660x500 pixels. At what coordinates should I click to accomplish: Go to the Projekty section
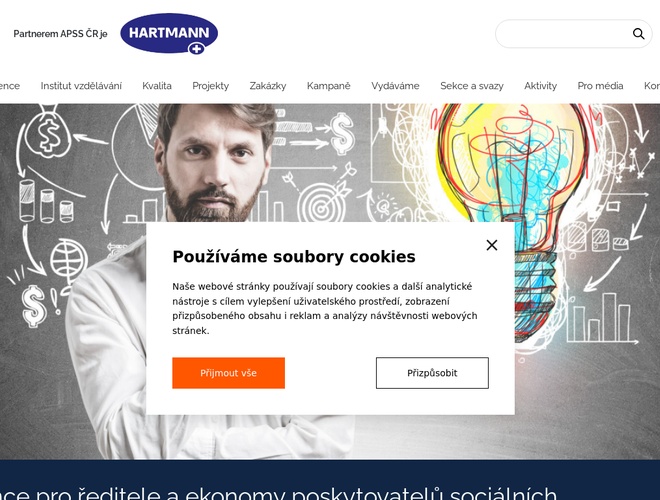coord(210,86)
